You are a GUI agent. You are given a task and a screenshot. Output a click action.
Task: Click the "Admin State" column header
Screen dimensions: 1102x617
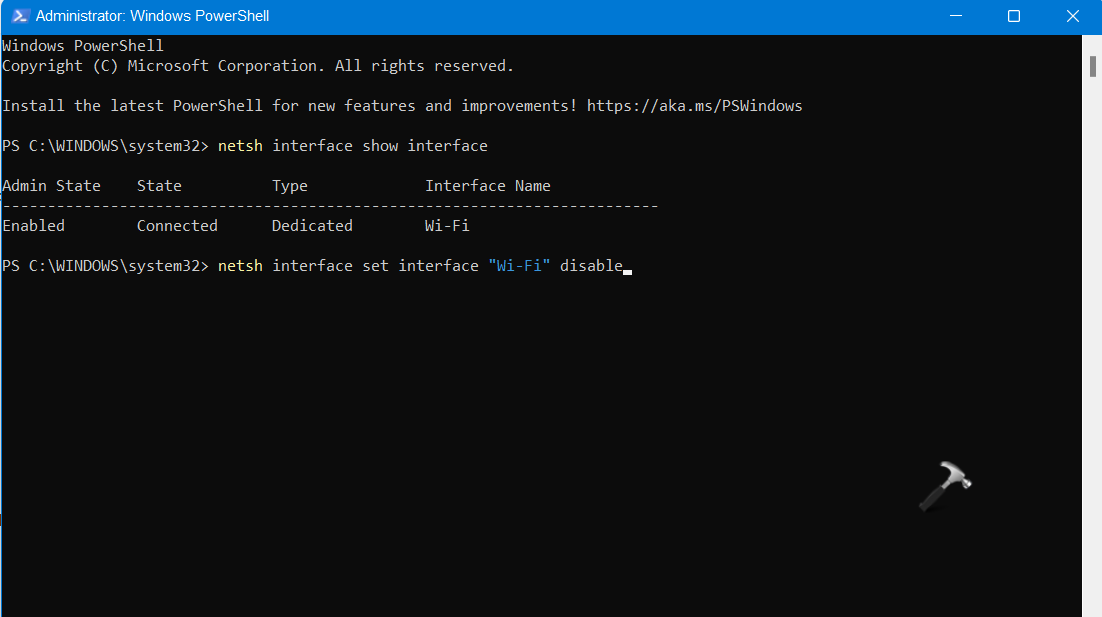pos(51,186)
